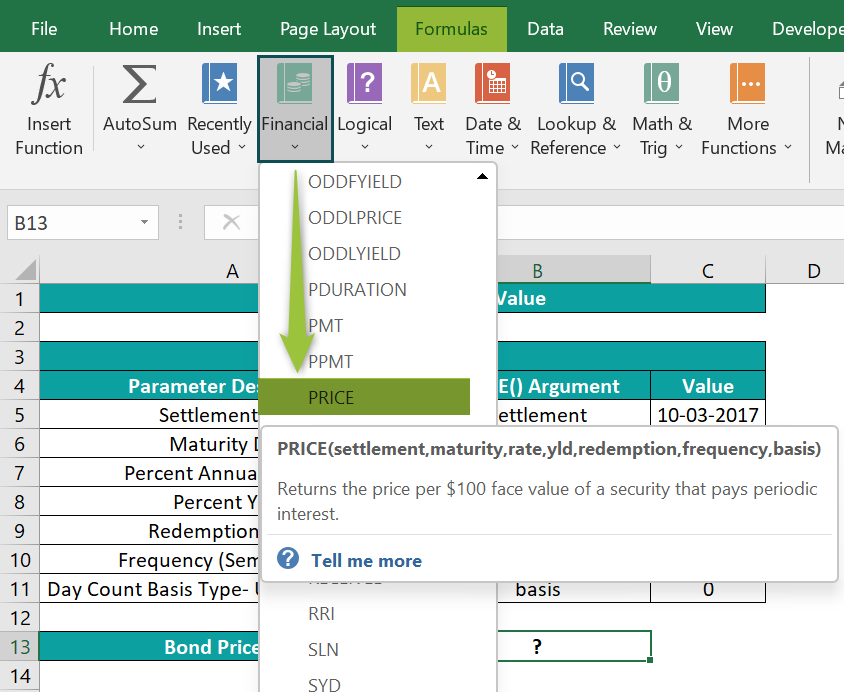Select column A header

pyautogui.click(x=149, y=271)
